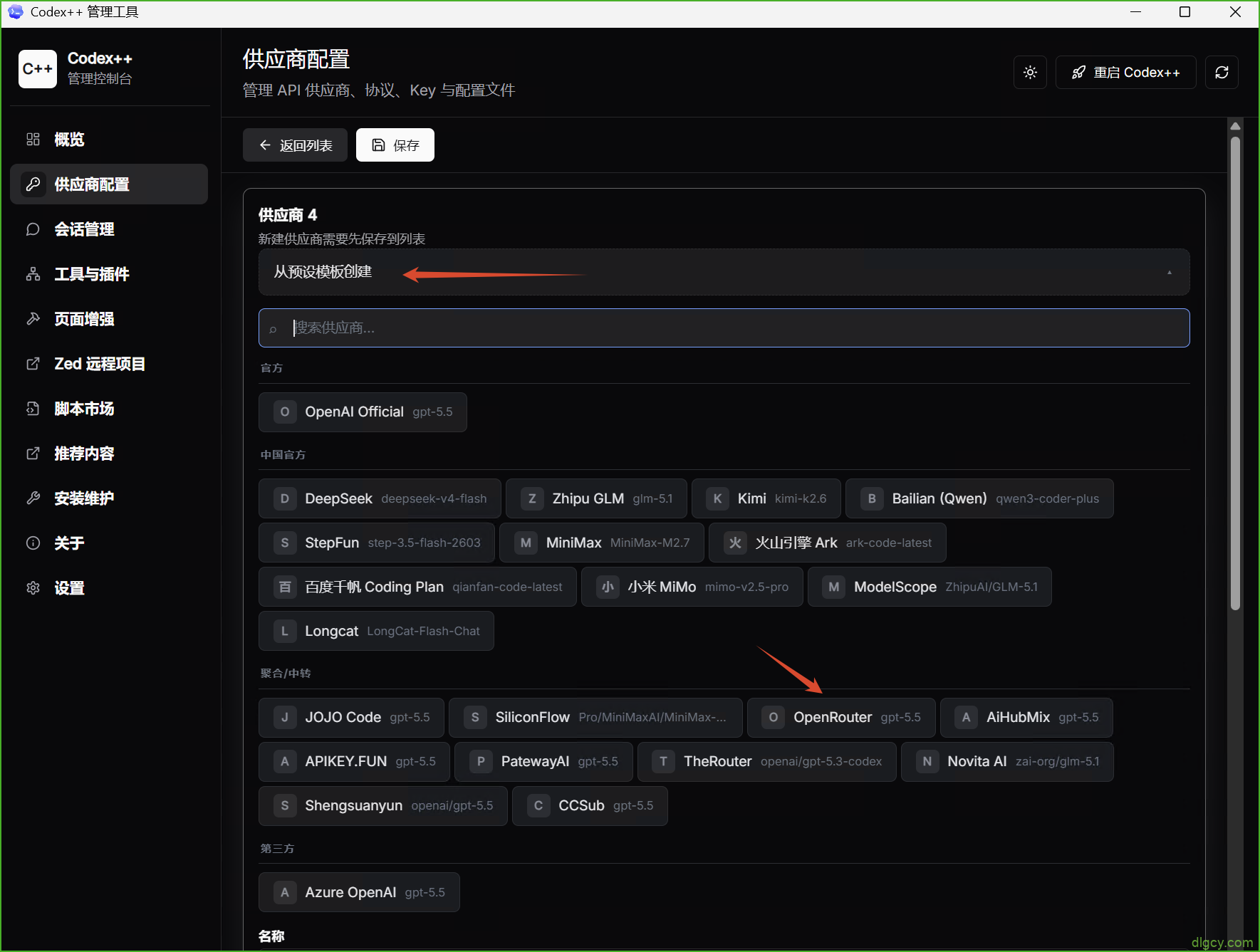Click the 搜索供应商 search field
Screen dimensions: 1260x952
724,328
